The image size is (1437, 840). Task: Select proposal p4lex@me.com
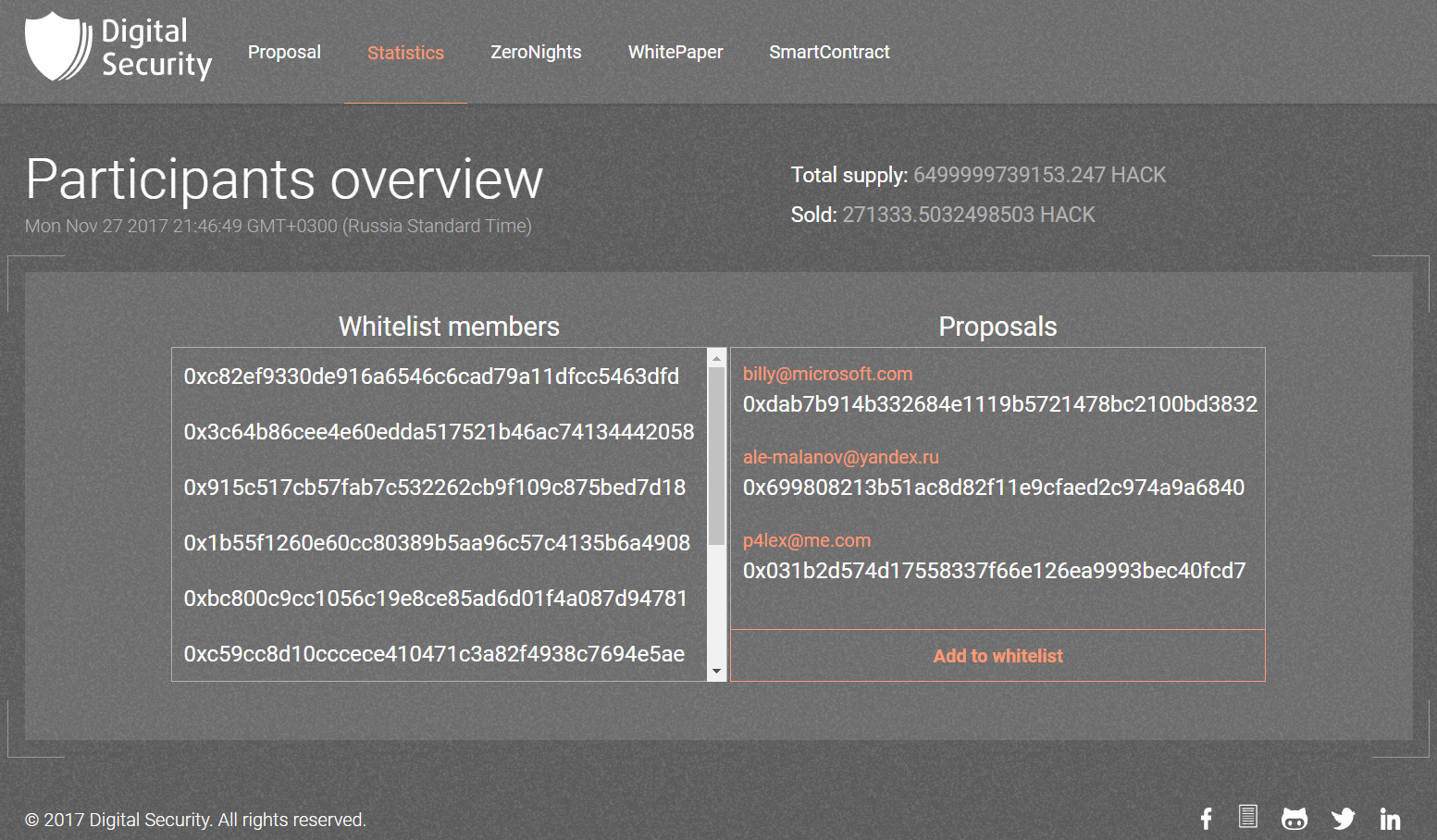pos(807,540)
